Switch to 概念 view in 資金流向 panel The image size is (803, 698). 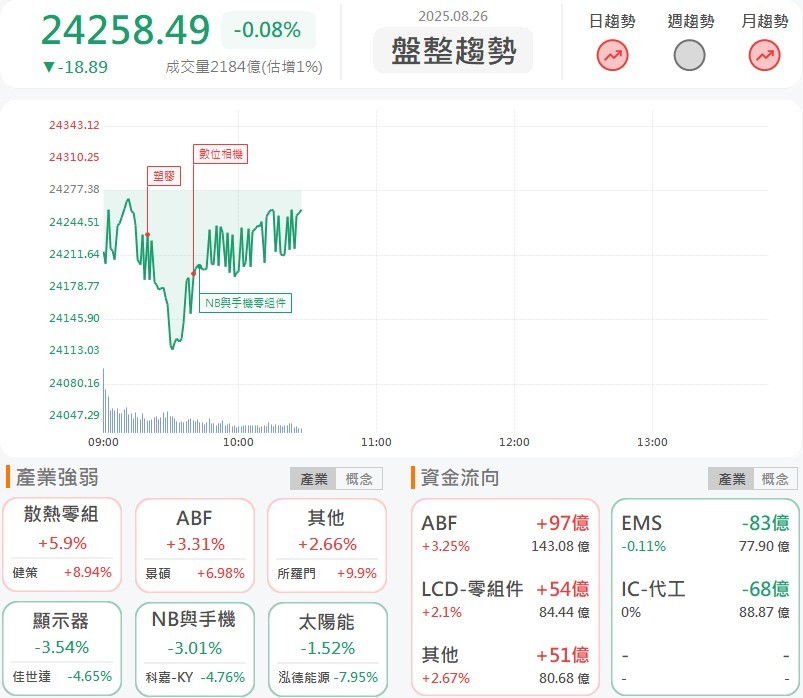point(776,478)
